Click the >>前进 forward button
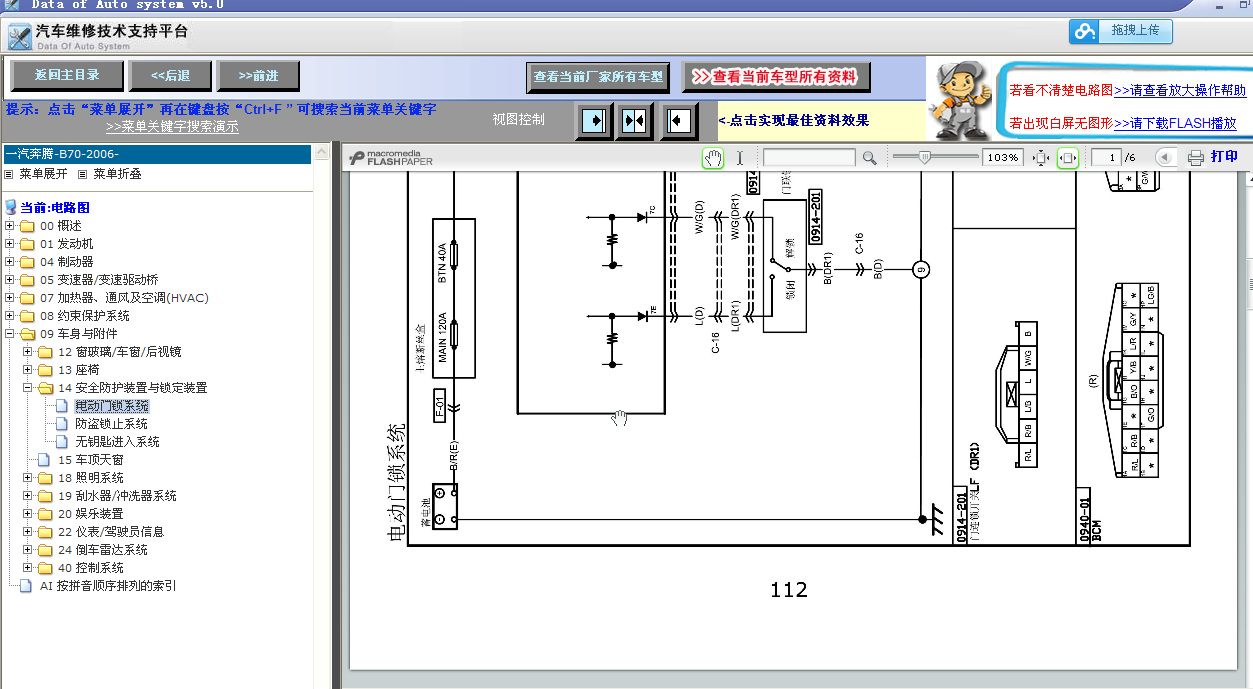The width and height of the screenshot is (1253, 689). [258, 75]
